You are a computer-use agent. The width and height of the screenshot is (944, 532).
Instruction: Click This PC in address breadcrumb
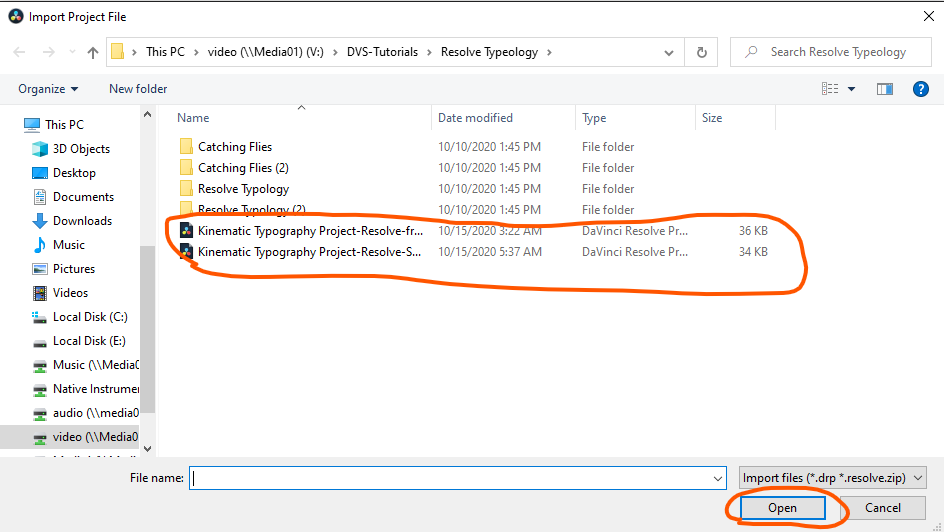click(165, 52)
